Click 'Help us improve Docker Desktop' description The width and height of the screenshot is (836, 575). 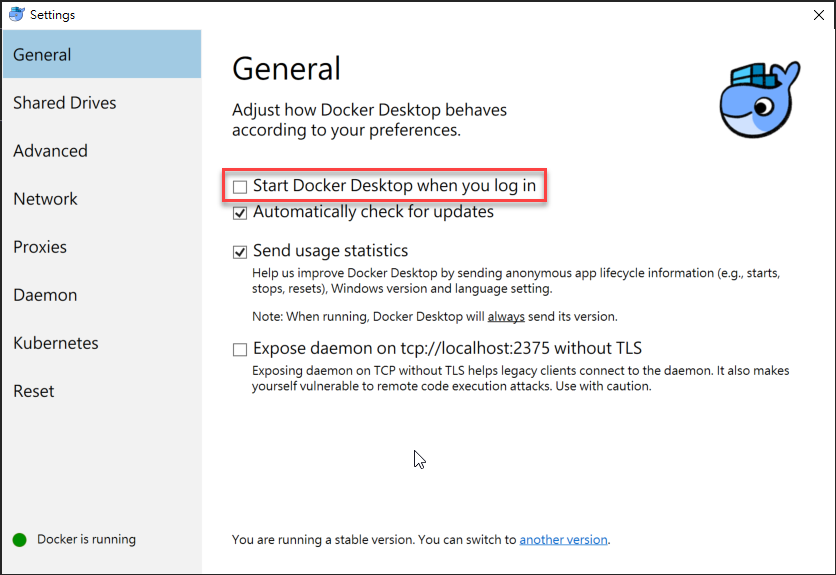[516, 281]
